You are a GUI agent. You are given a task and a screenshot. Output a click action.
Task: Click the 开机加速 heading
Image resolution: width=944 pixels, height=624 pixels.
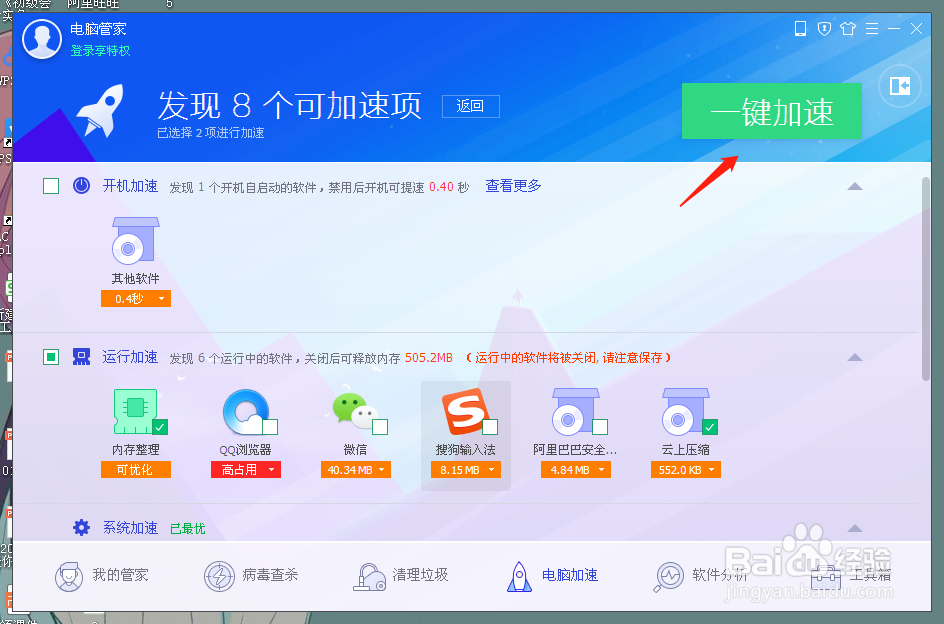click(130, 186)
